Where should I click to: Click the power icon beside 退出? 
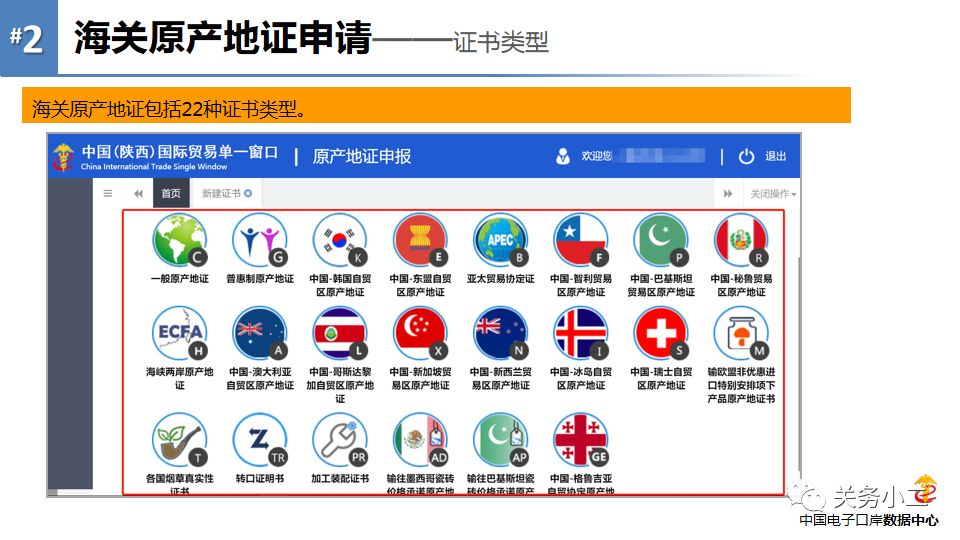[x=746, y=156]
